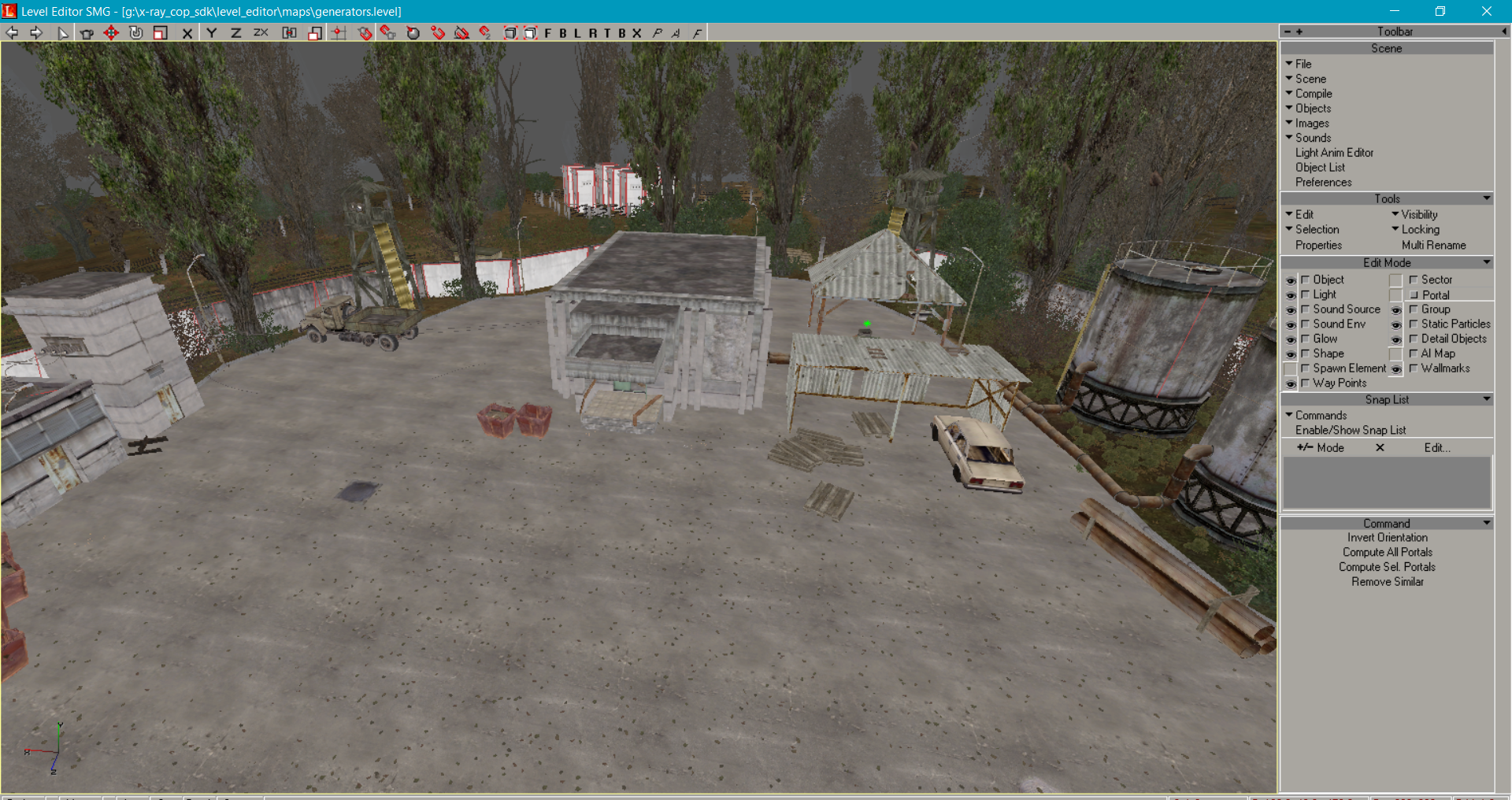This screenshot has width=1512, height=800.
Task: Toggle Way Points visibility eye icon
Action: (x=1291, y=384)
